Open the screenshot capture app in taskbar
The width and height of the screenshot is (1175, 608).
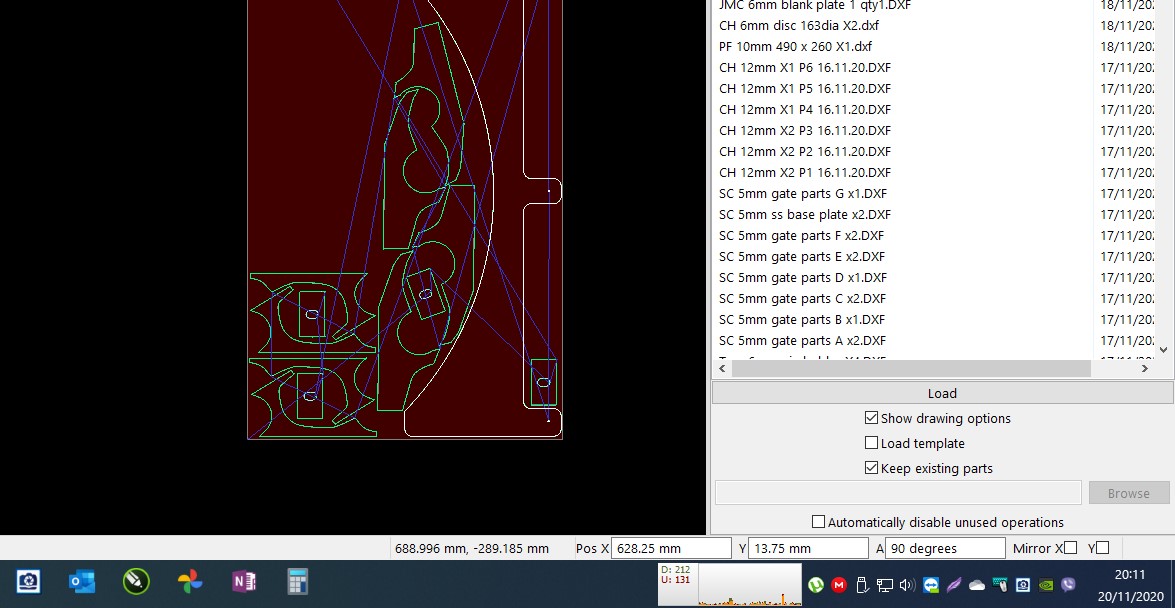(28, 582)
